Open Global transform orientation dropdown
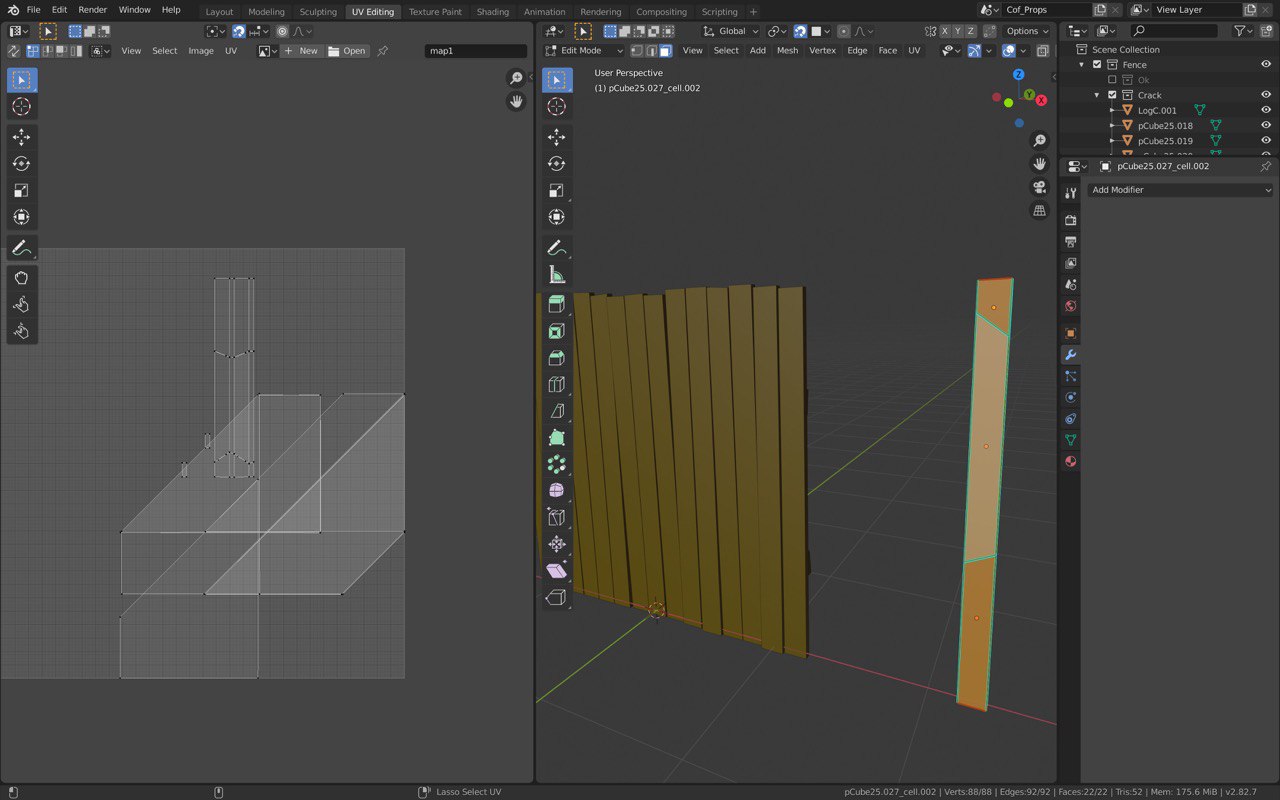 coord(732,31)
